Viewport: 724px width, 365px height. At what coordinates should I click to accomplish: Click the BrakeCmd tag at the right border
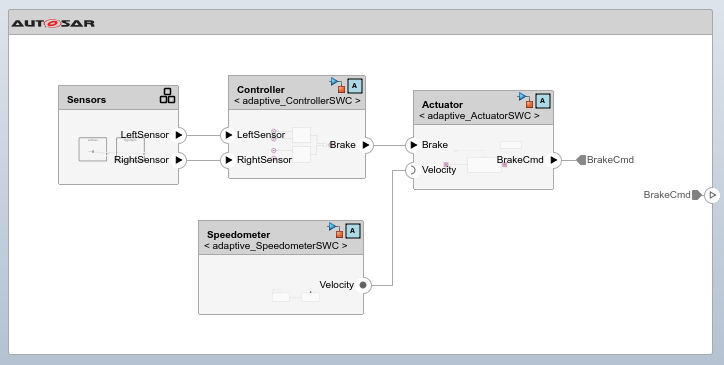pos(673,195)
